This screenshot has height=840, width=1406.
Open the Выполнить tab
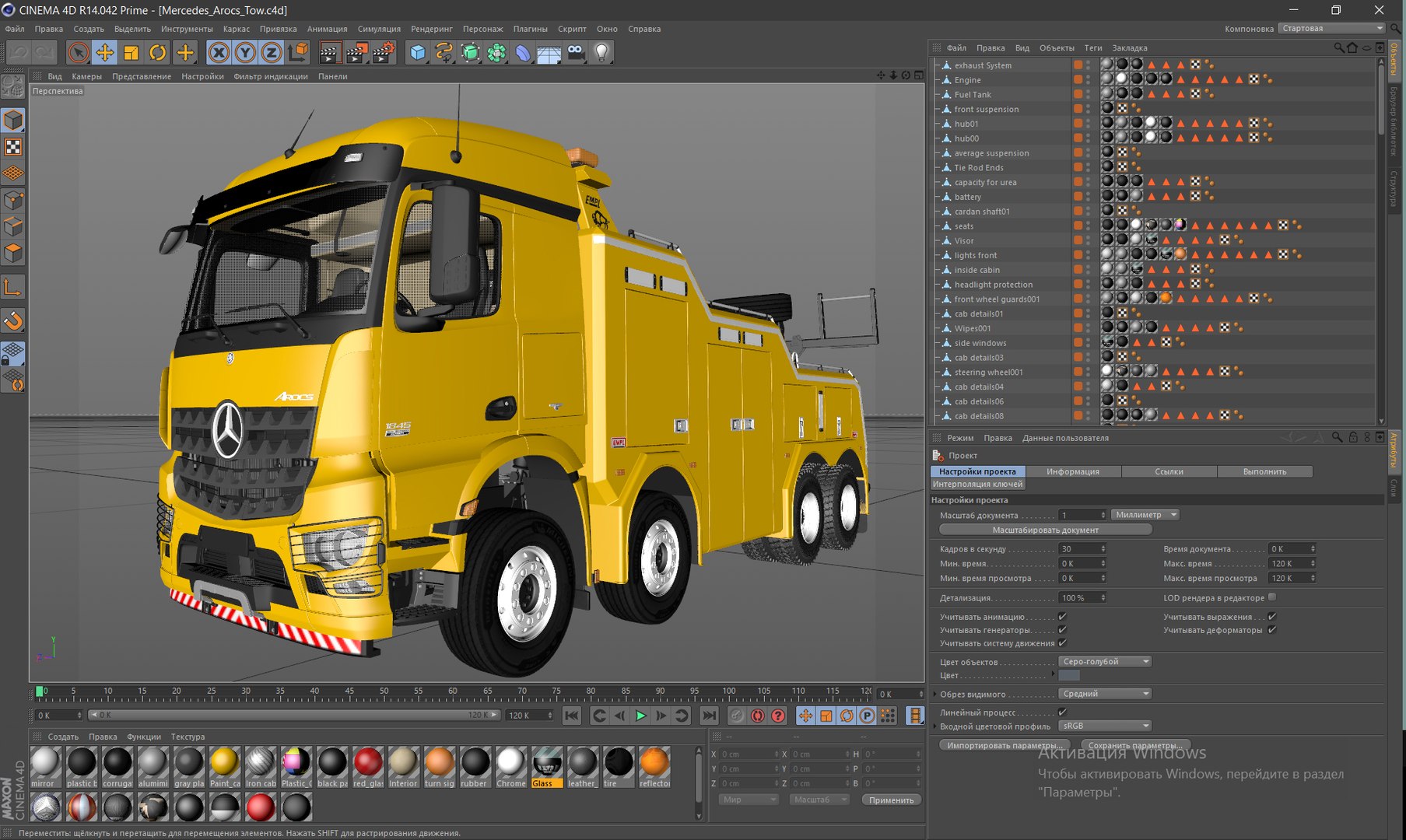pos(1264,471)
